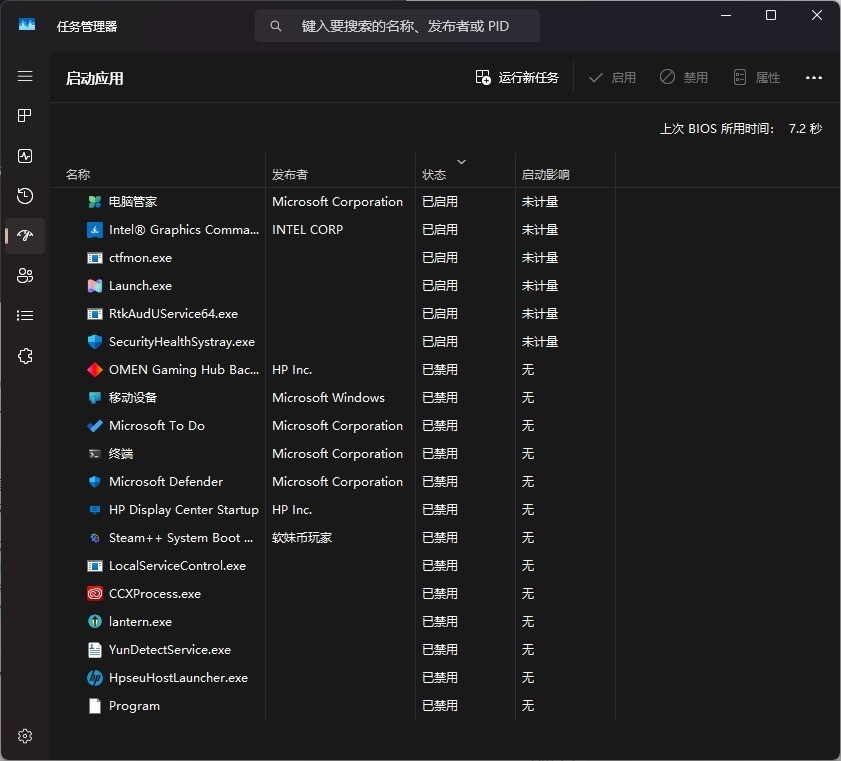The width and height of the screenshot is (841, 761).
Task: Open App history from the sidebar
Action: point(25,196)
